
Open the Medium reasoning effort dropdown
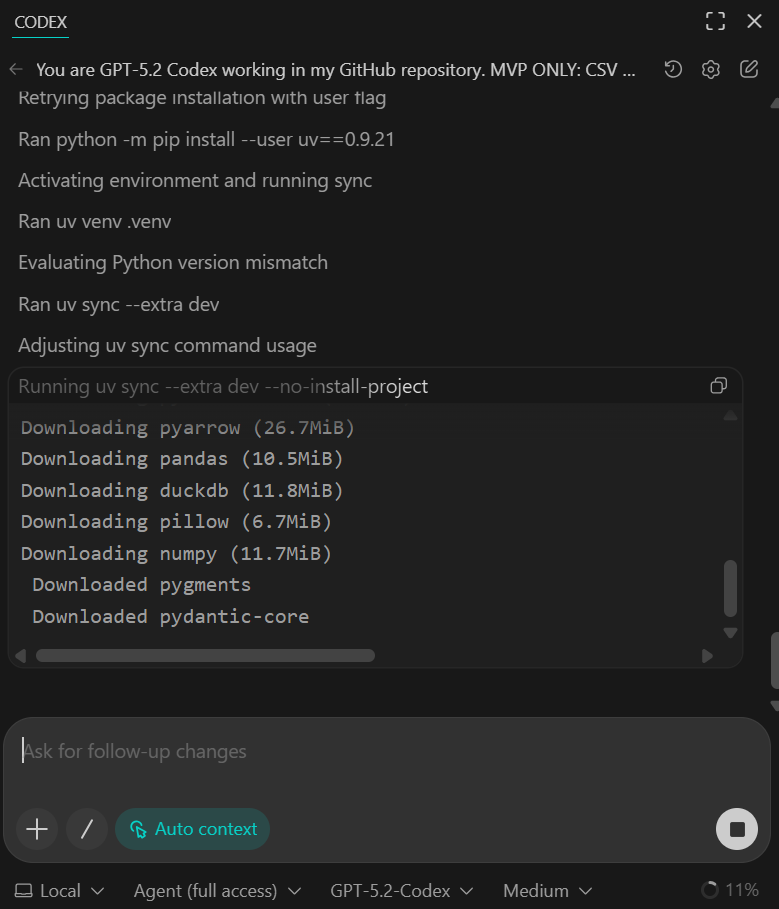pyautogui.click(x=546, y=890)
